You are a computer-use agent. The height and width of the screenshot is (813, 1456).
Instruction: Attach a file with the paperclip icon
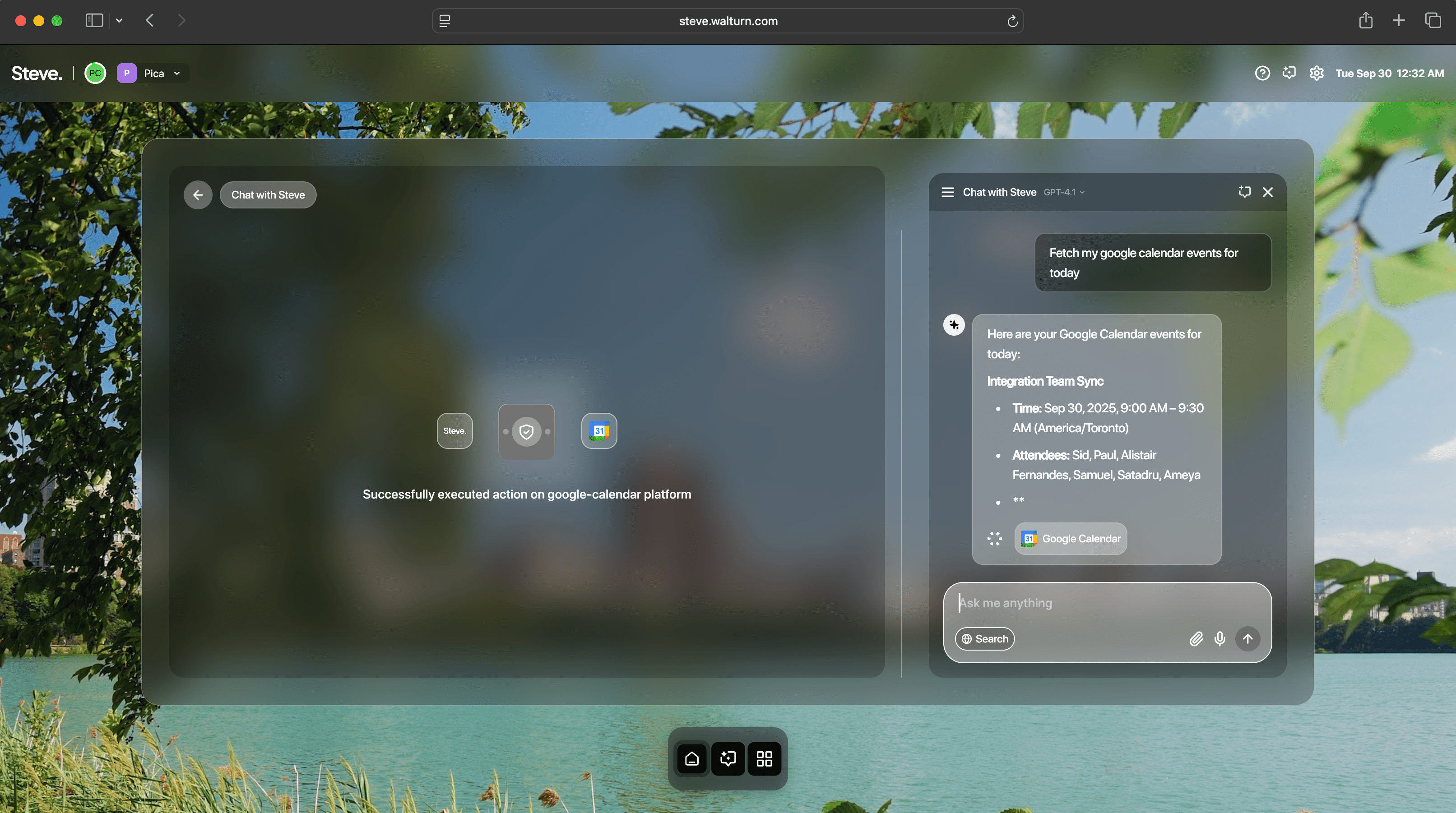pyautogui.click(x=1196, y=638)
